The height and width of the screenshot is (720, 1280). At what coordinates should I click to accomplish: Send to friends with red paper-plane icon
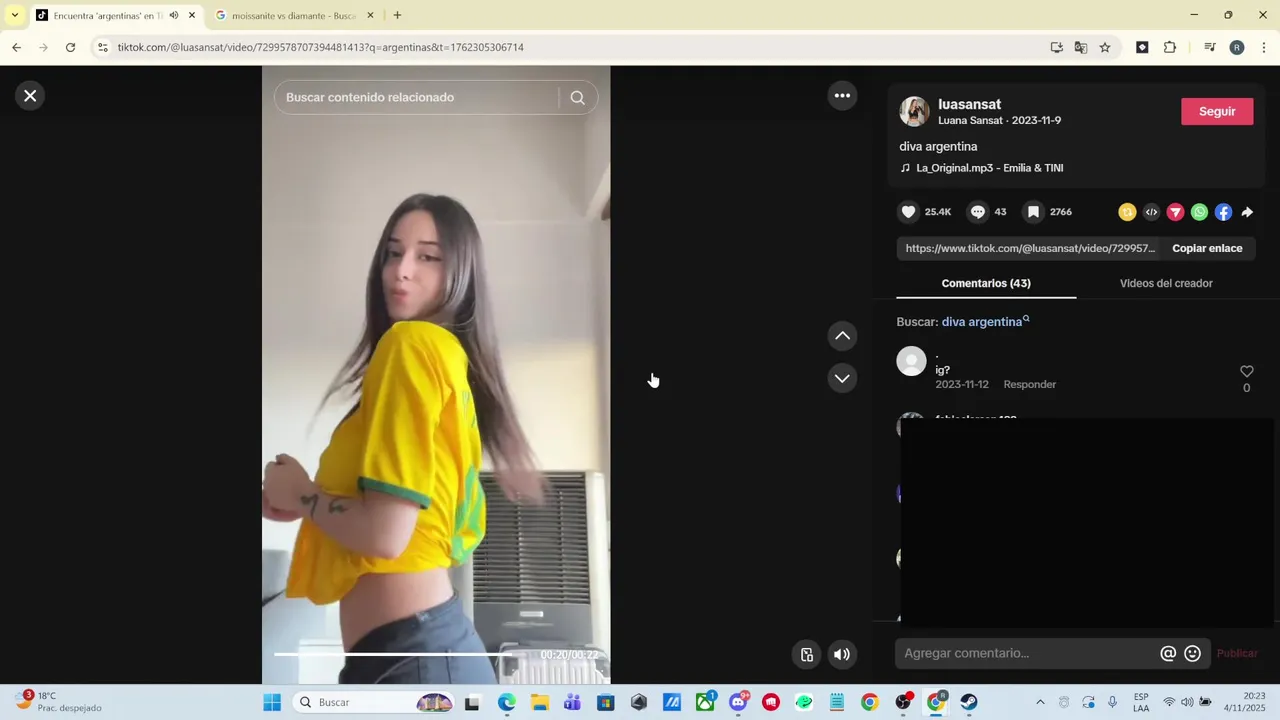click(x=1175, y=212)
